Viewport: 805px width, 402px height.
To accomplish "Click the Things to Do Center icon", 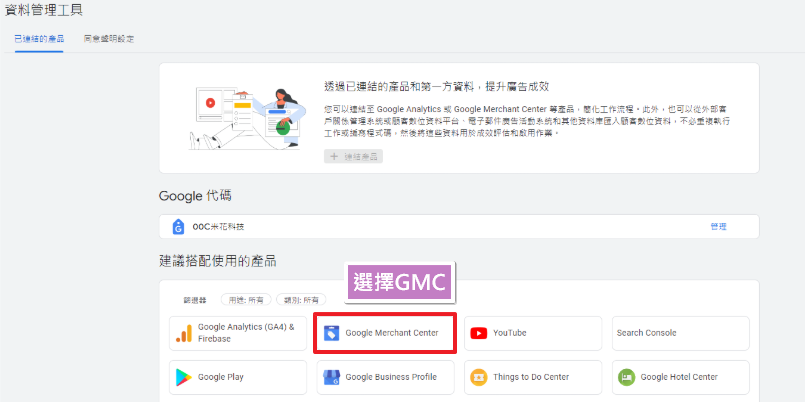I will pyautogui.click(x=479, y=377).
